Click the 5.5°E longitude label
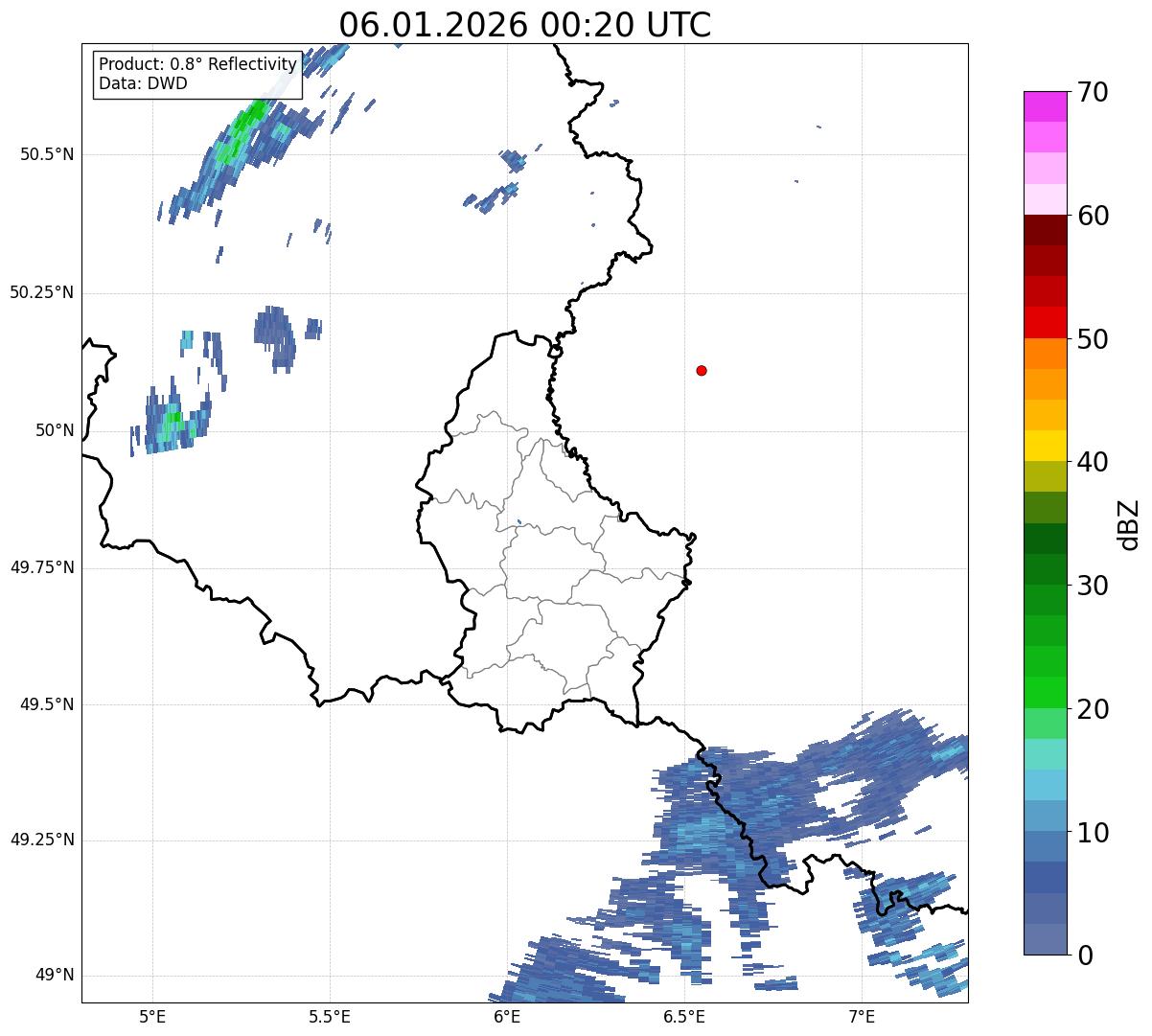The height and width of the screenshot is (1036, 1152). tap(330, 1017)
